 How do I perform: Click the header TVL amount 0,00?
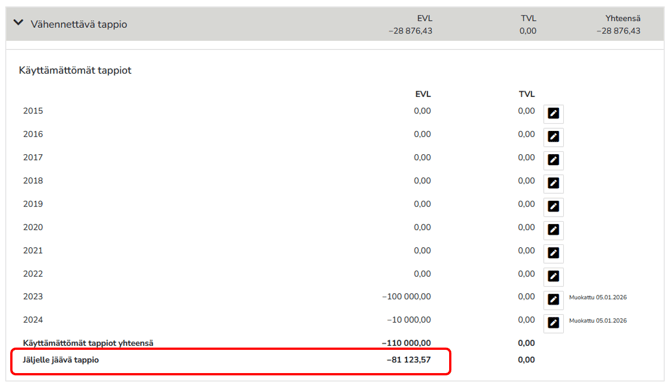[528, 31]
